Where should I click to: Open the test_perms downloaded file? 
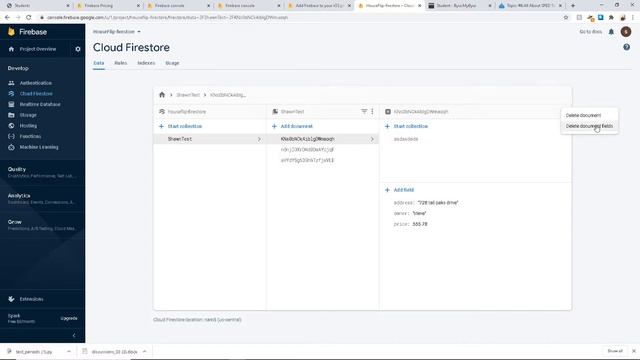(33, 351)
